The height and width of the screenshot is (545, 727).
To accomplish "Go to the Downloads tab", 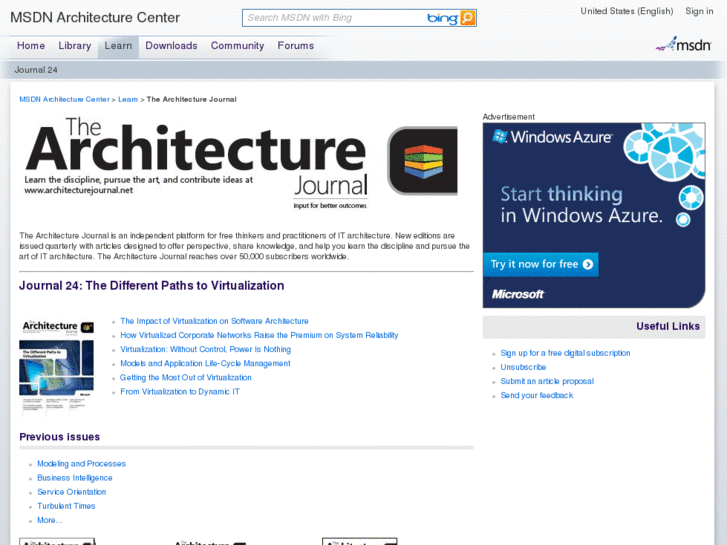I will coord(171,45).
